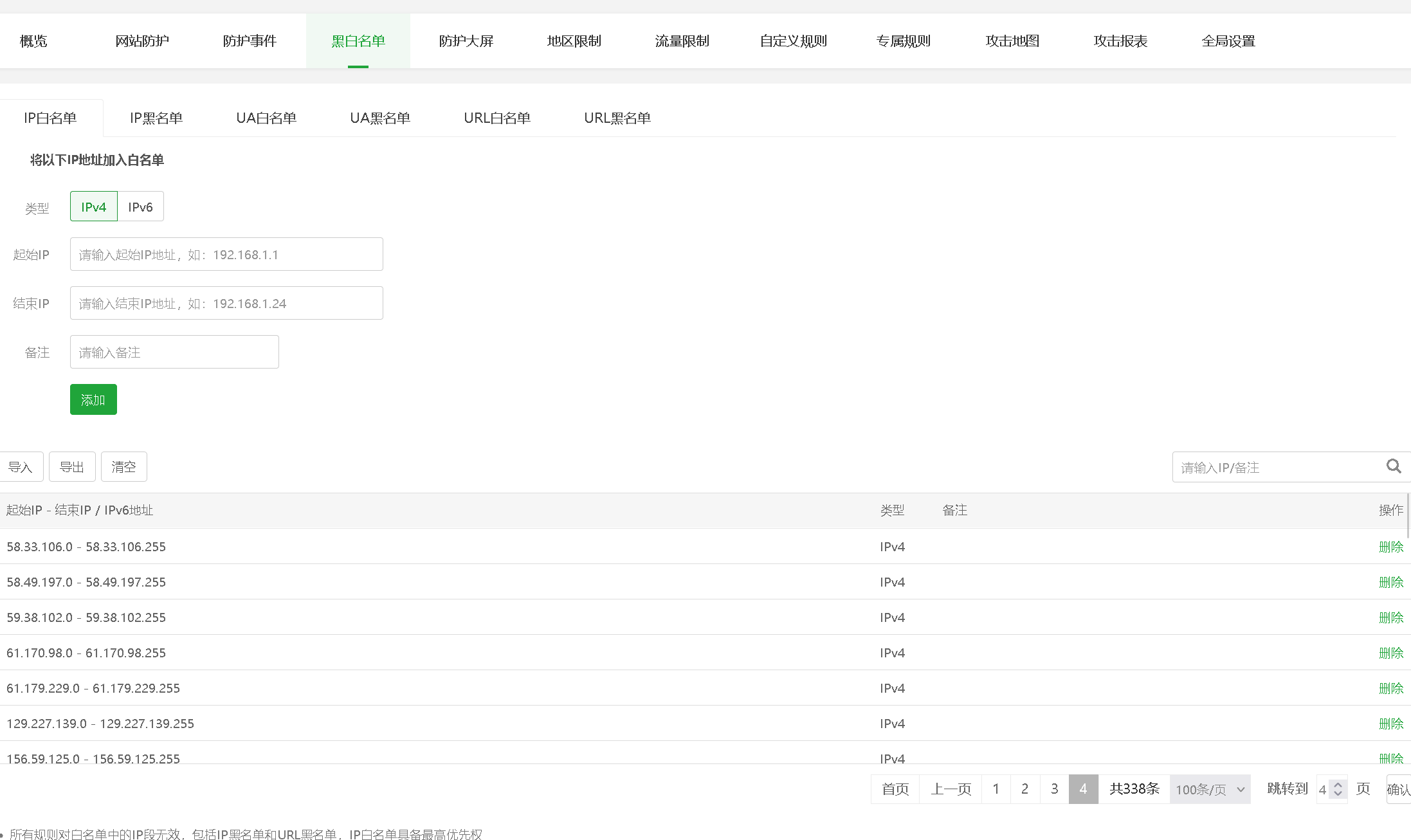Screen dimensions: 1411x840
Task: Open the 100条/页 page size dropdown
Action: point(1210,789)
